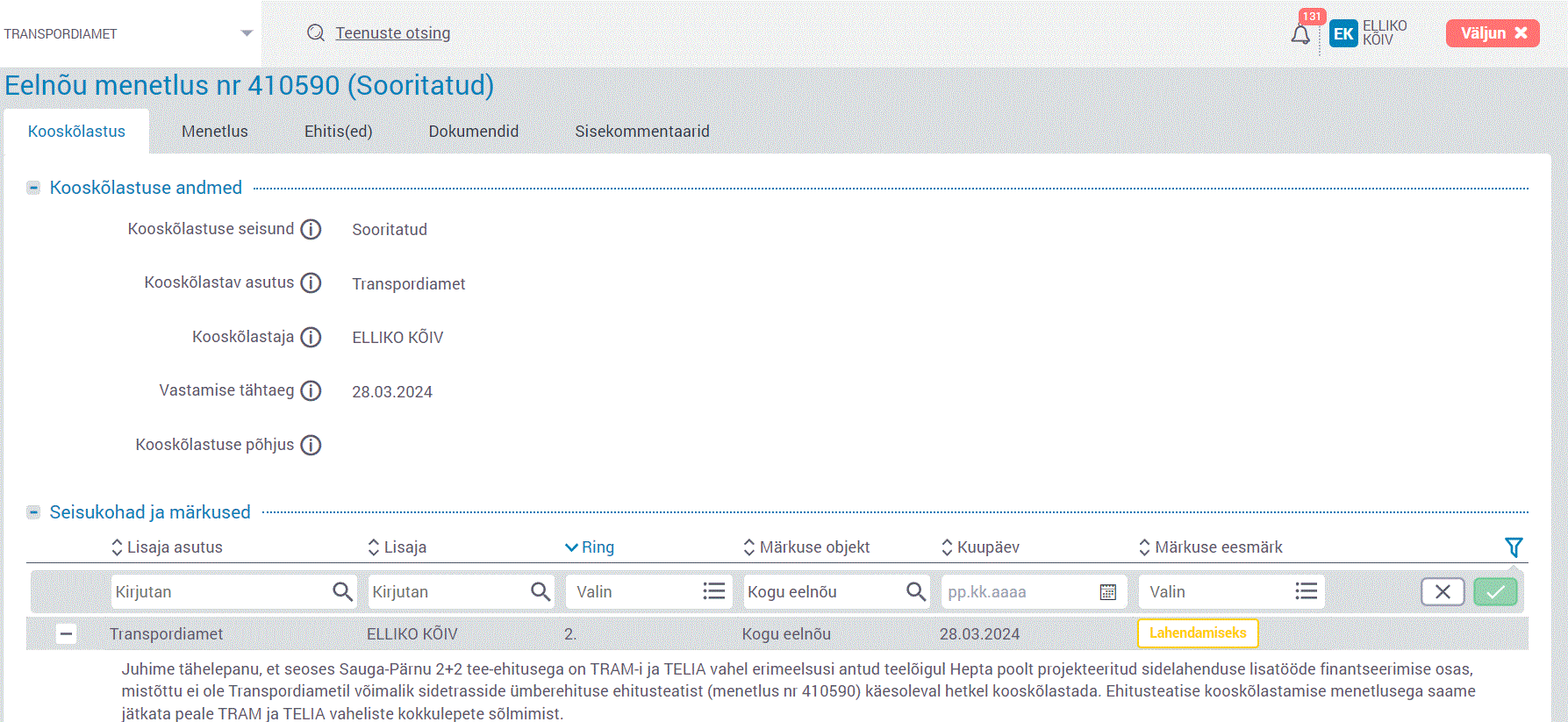Click search icon in Lisaja filter

[x=541, y=591]
